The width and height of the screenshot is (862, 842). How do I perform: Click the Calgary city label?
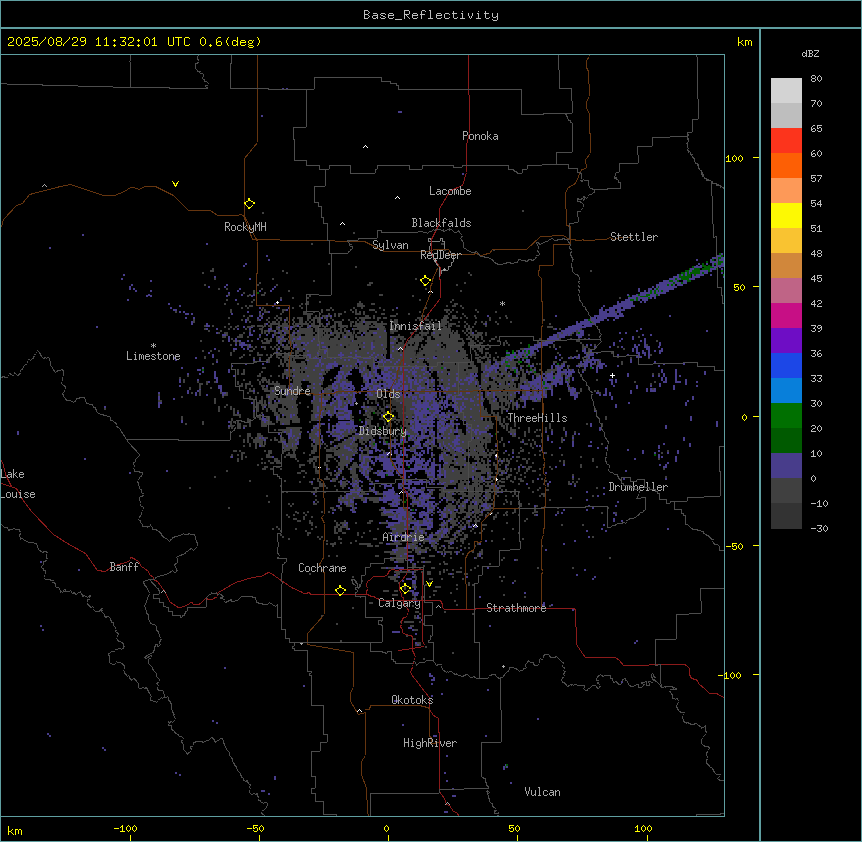399,603
